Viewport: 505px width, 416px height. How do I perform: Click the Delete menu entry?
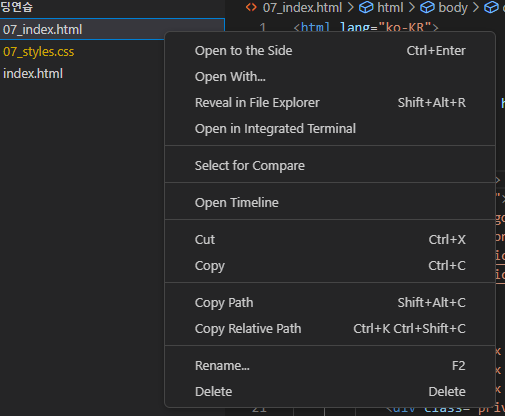[x=330, y=392]
